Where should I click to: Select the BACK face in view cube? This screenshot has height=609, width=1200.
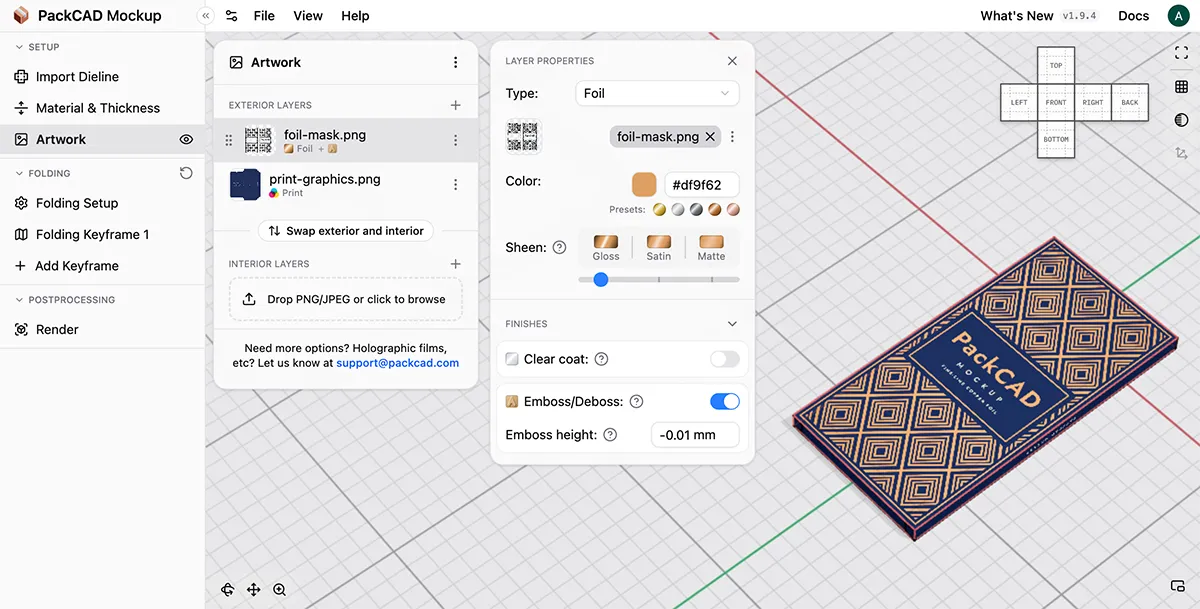[1130, 102]
